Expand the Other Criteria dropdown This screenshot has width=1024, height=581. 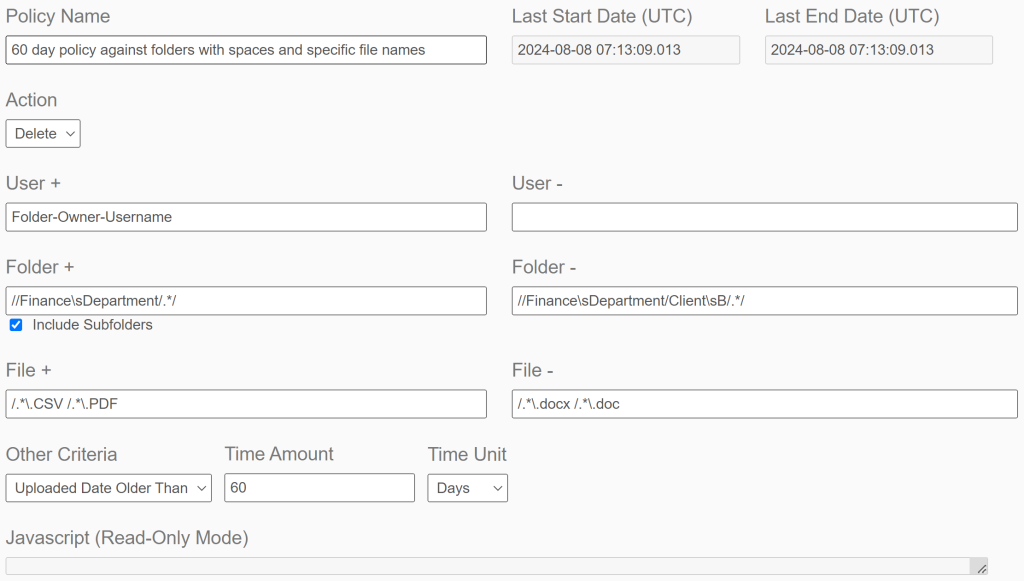(109, 488)
